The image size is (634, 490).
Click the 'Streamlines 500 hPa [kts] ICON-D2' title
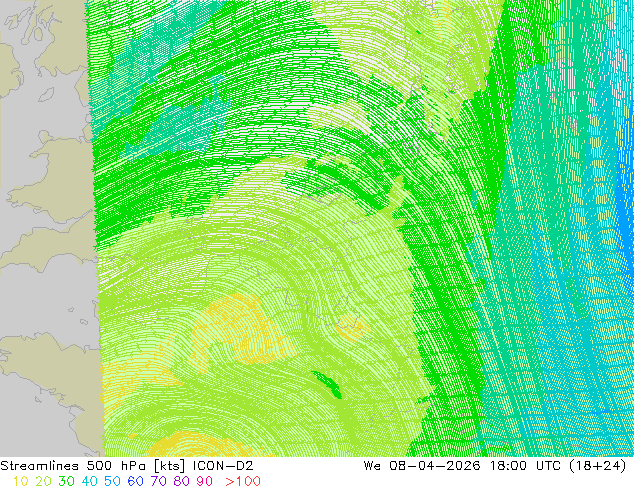pyautogui.click(x=127, y=466)
